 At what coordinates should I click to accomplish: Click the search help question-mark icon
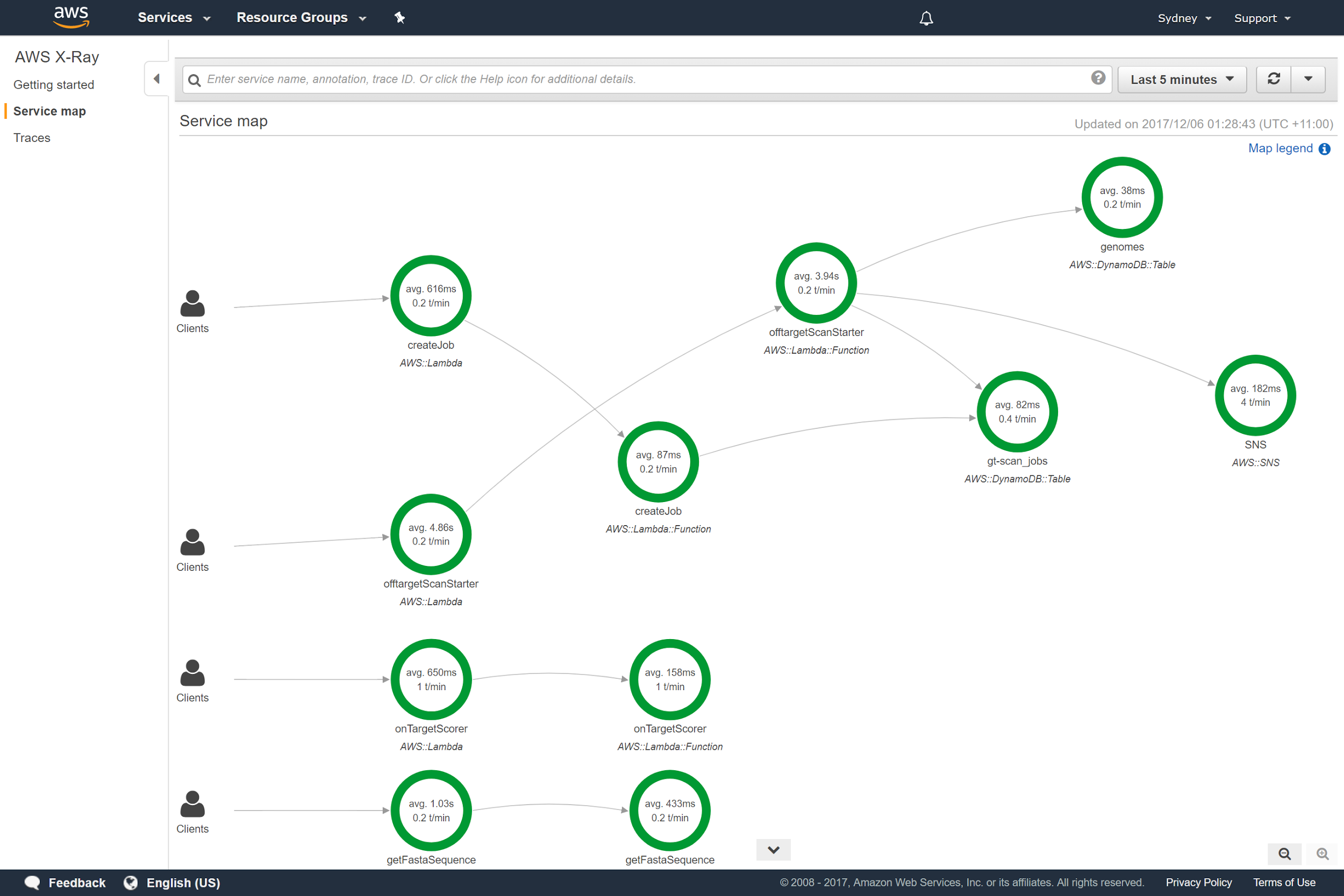tap(1098, 78)
